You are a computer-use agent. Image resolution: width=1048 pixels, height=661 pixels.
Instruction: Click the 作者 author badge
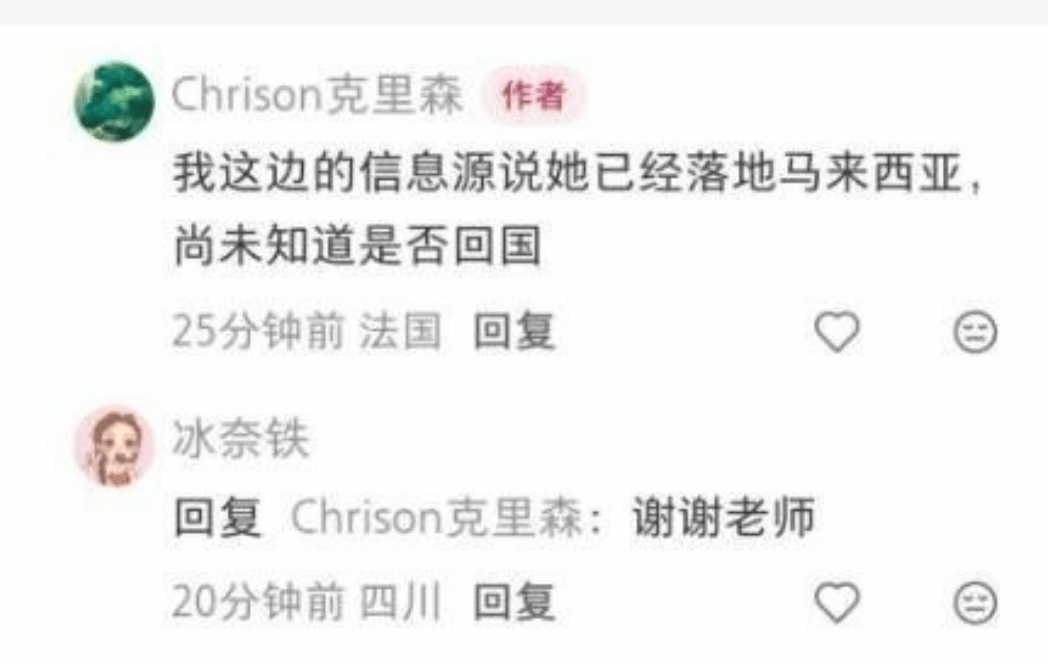coord(534,95)
